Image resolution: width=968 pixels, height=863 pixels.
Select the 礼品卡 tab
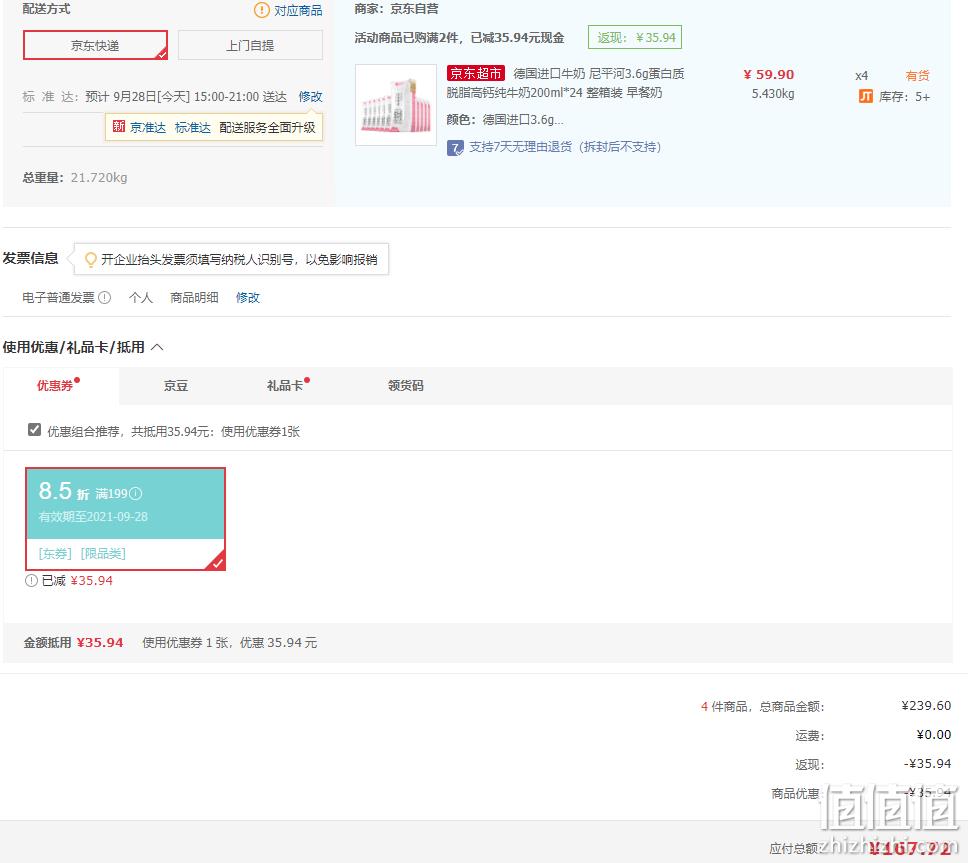(x=285, y=386)
